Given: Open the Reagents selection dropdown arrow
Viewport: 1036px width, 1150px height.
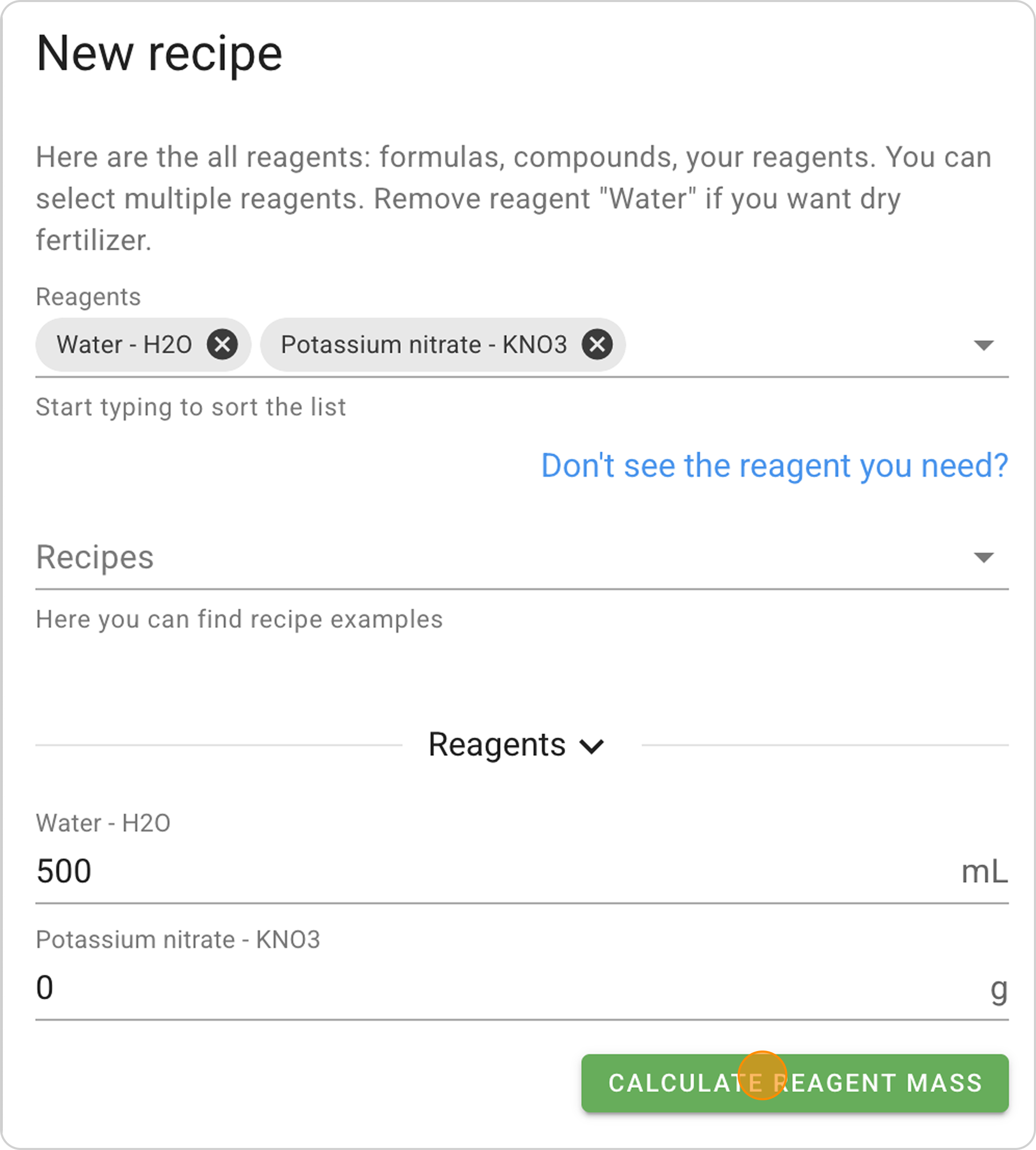Looking at the screenshot, I should (983, 345).
